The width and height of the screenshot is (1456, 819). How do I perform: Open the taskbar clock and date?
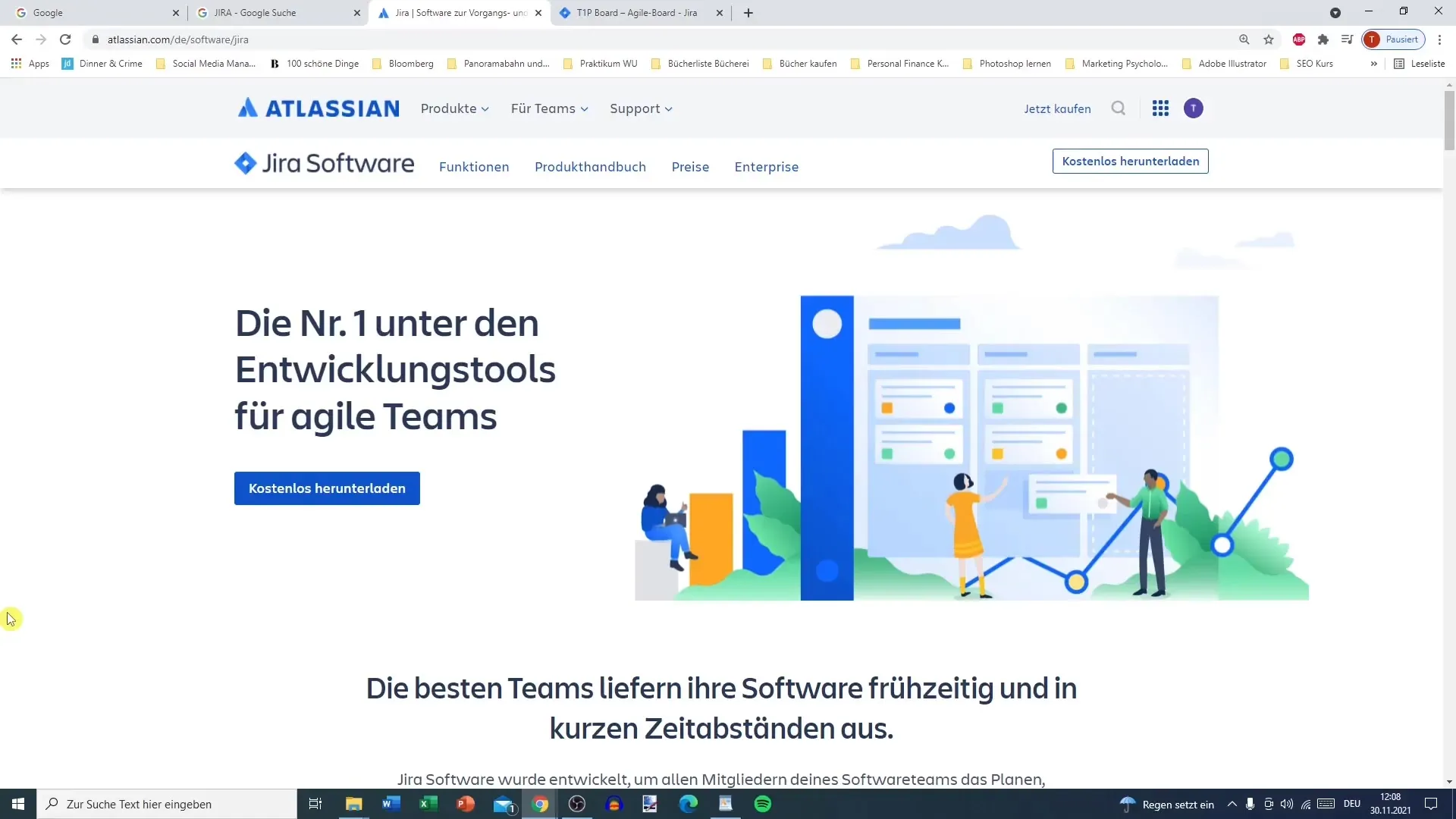tap(1390, 804)
